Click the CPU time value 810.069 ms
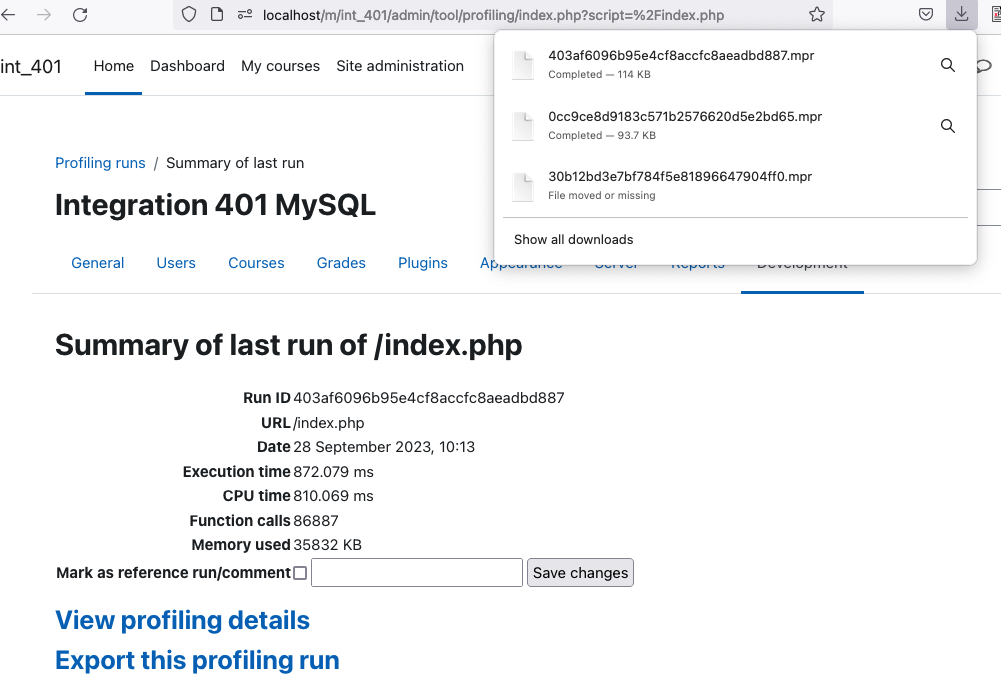 pyautogui.click(x=333, y=496)
